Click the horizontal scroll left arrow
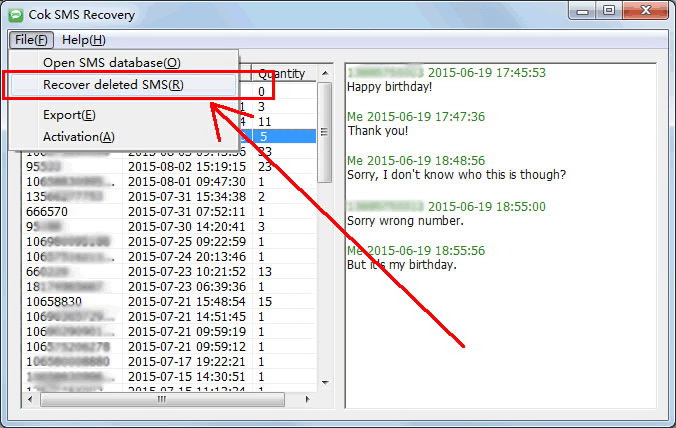 pos(30,400)
